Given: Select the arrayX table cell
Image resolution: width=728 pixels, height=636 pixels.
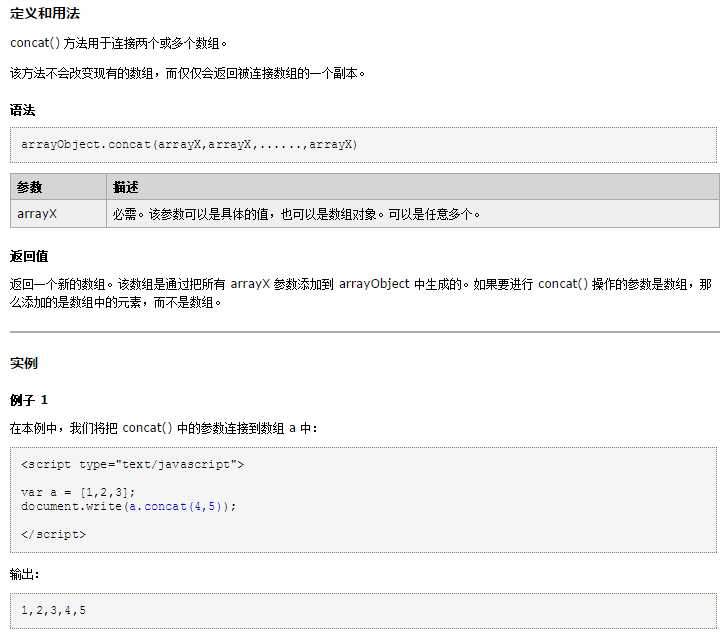Looking at the screenshot, I should pos(58,214).
